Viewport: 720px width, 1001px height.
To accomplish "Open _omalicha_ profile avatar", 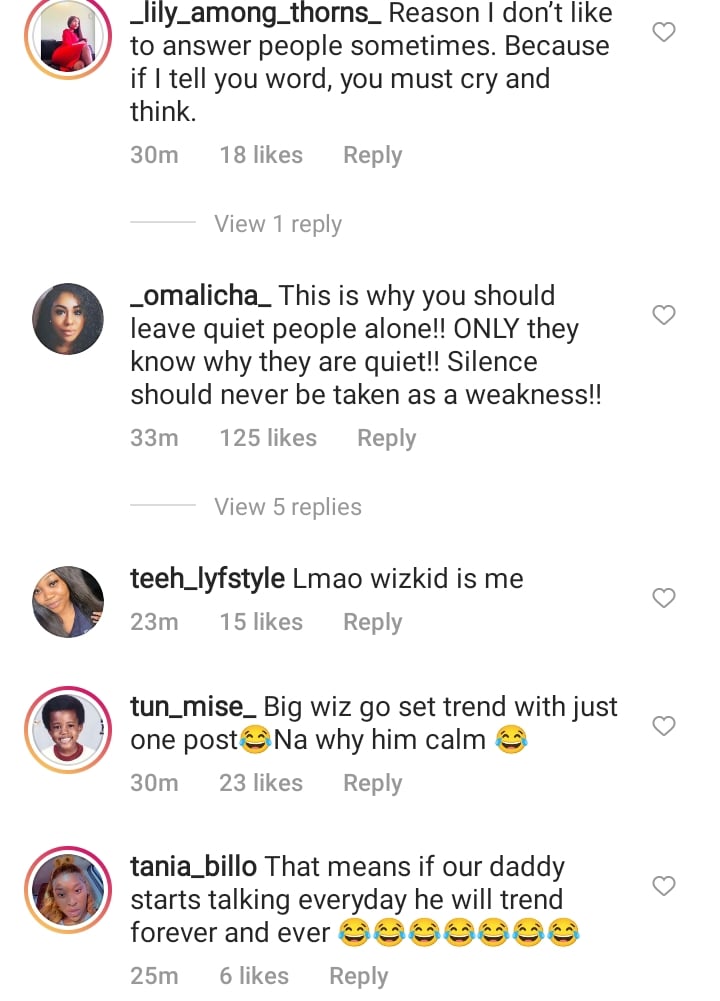I will coord(68,318).
